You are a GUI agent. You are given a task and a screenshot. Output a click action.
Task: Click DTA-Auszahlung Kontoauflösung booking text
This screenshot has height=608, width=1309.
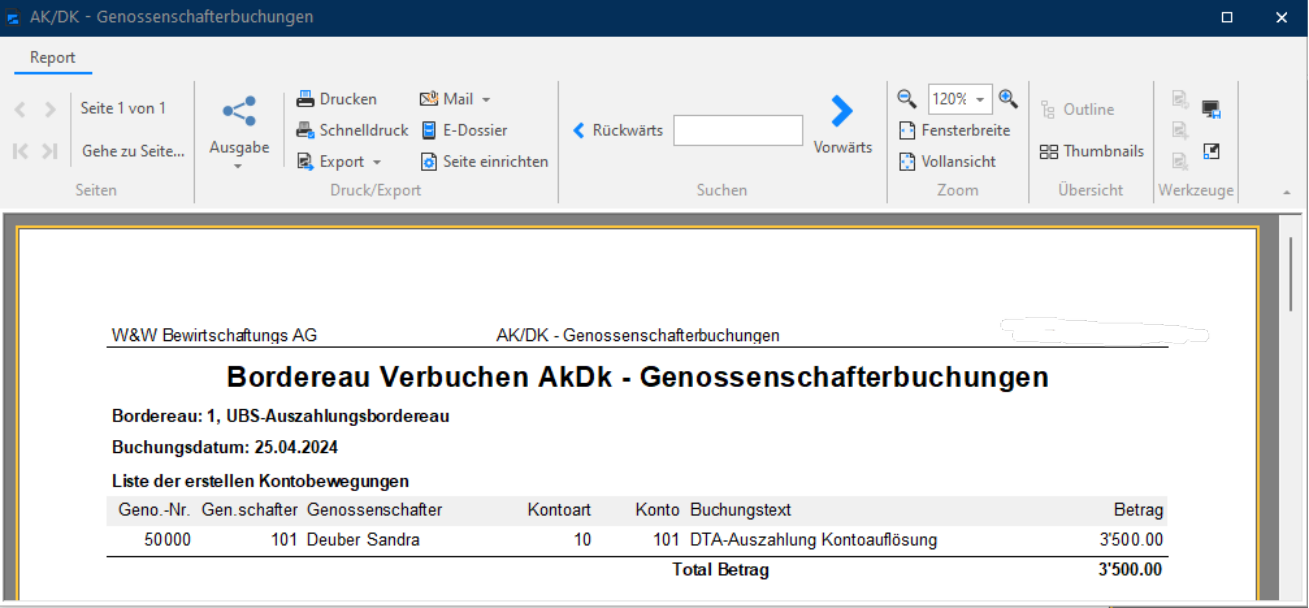[x=814, y=540]
